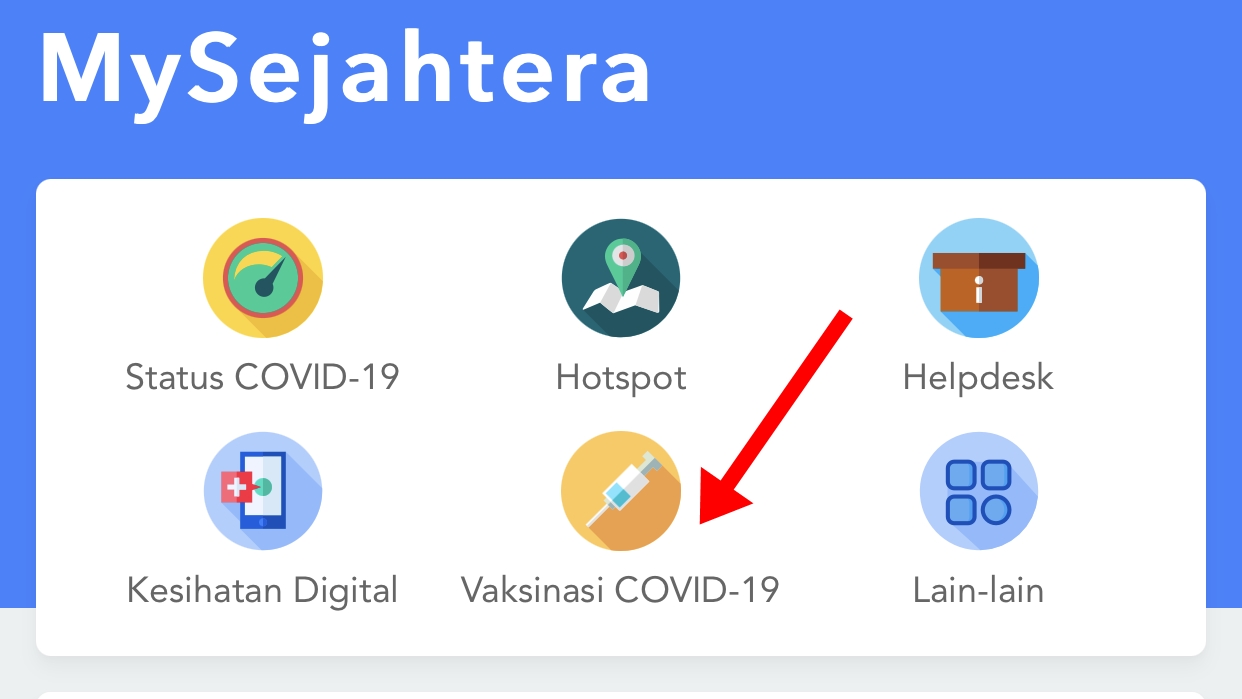The image size is (1242, 699).
Task: Click the "Status COVID-19" text label
Action: pyautogui.click(x=263, y=378)
